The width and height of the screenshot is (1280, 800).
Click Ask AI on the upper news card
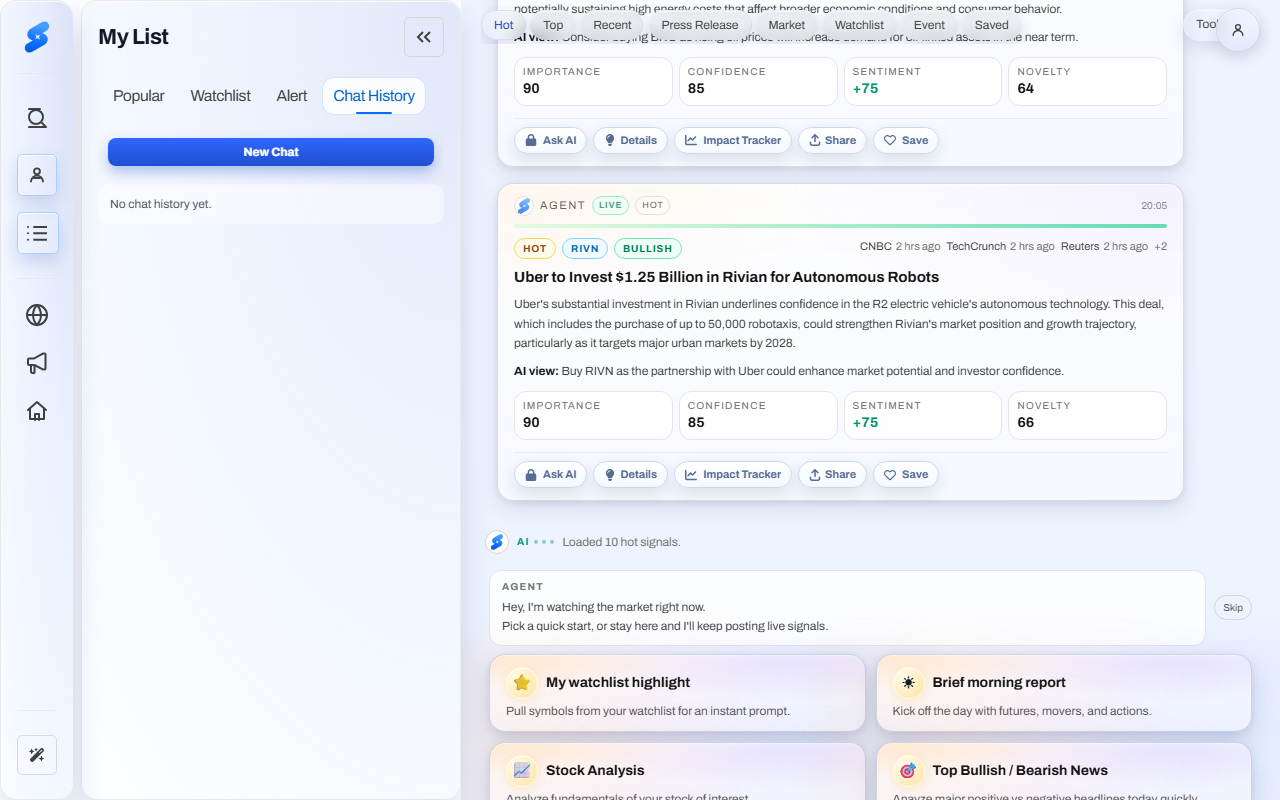pyautogui.click(x=550, y=140)
